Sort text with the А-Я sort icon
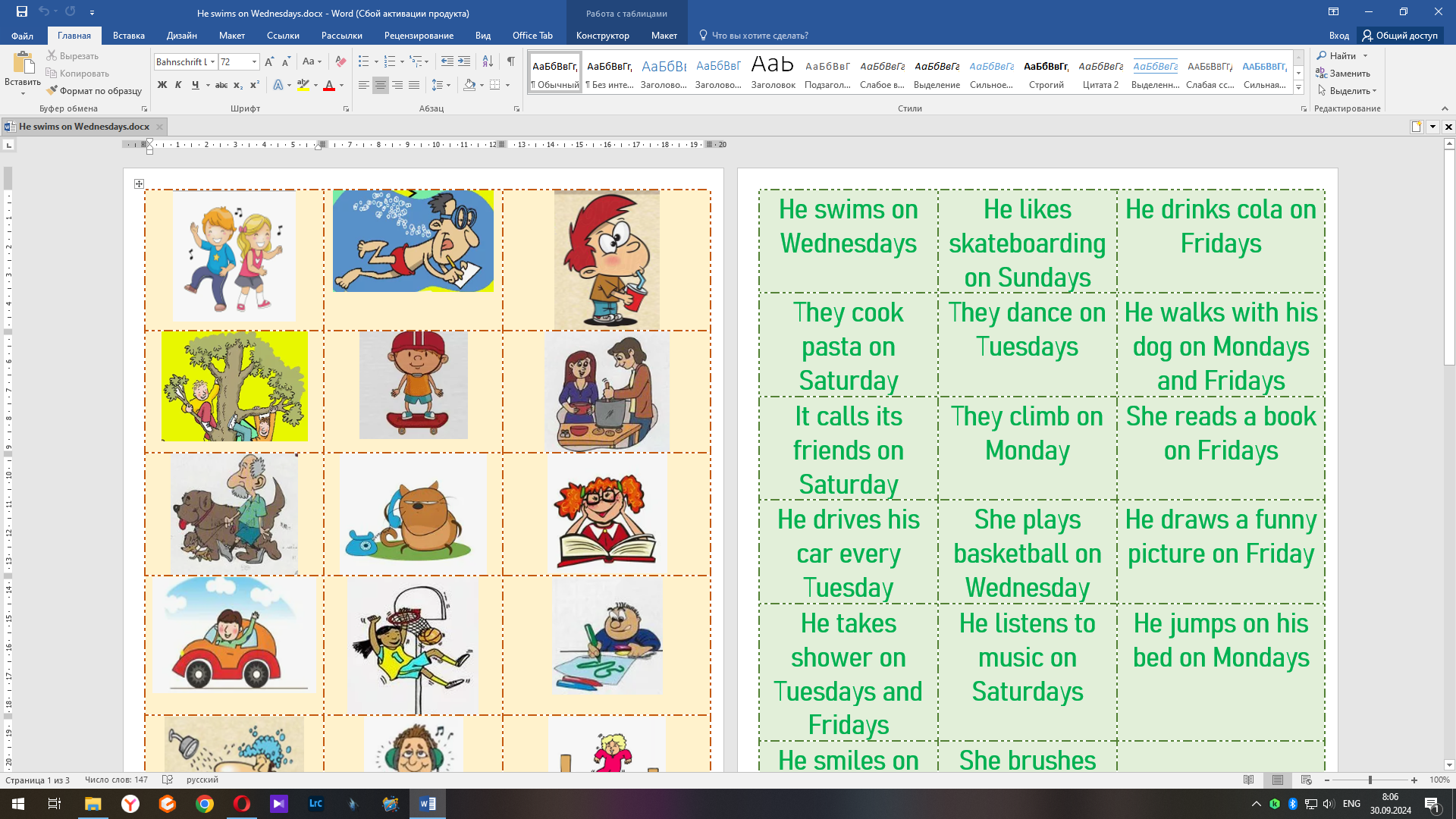The height and width of the screenshot is (819, 1456). click(x=488, y=62)
